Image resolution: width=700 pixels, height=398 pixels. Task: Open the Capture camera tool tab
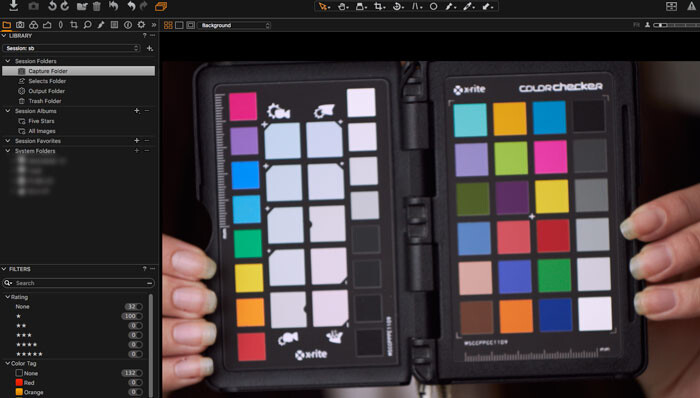20,25
